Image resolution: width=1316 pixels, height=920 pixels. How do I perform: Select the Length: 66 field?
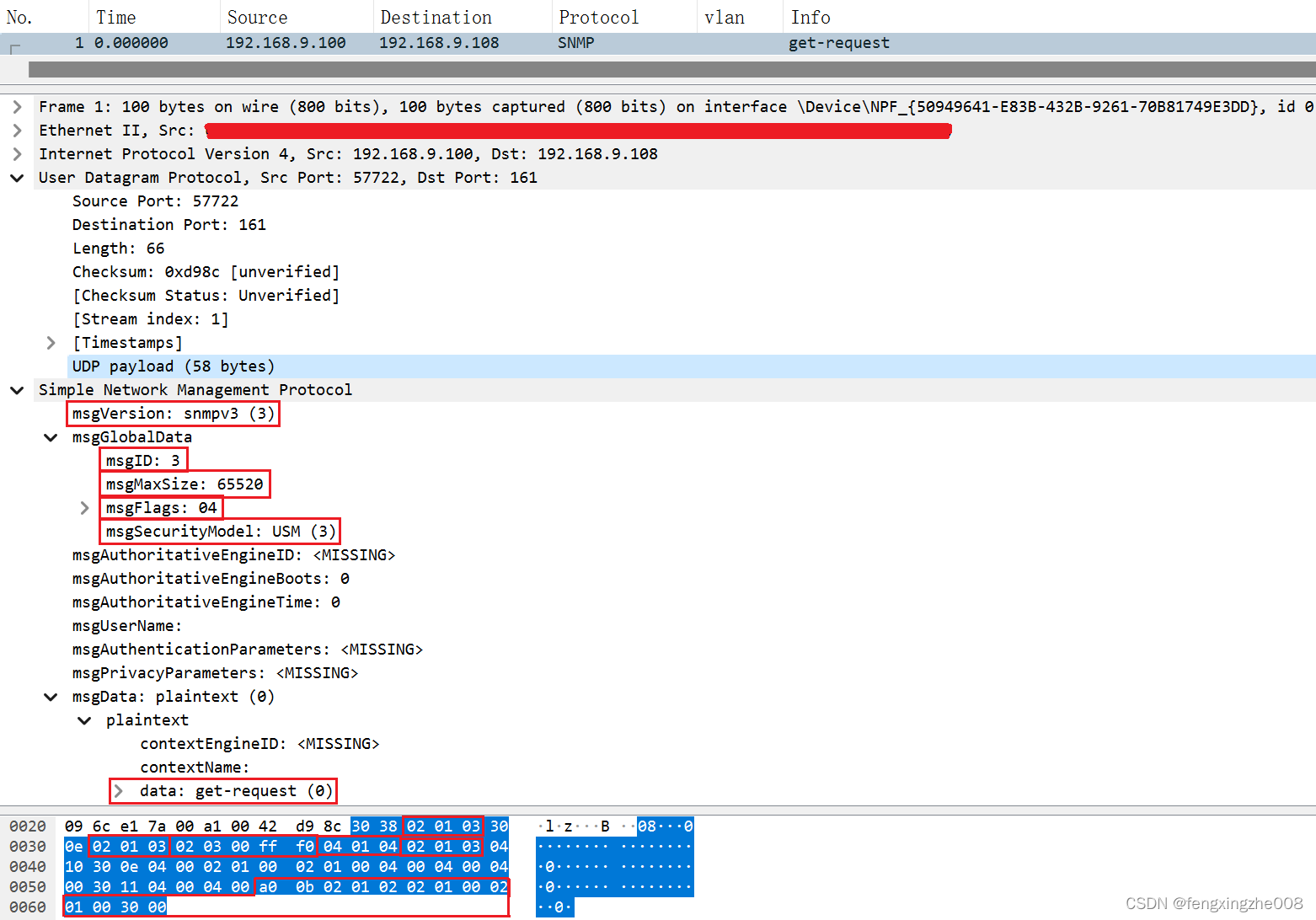click(118, 249)
